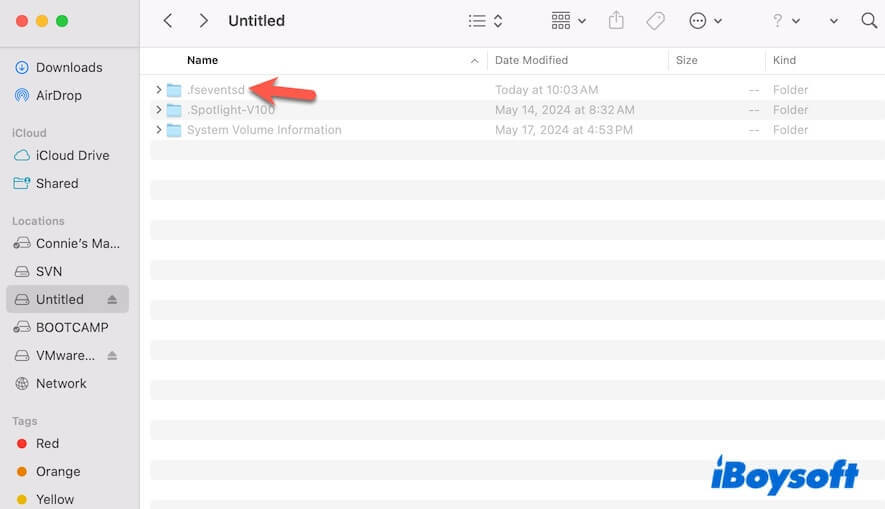Select System Volume Information row name

264,130
